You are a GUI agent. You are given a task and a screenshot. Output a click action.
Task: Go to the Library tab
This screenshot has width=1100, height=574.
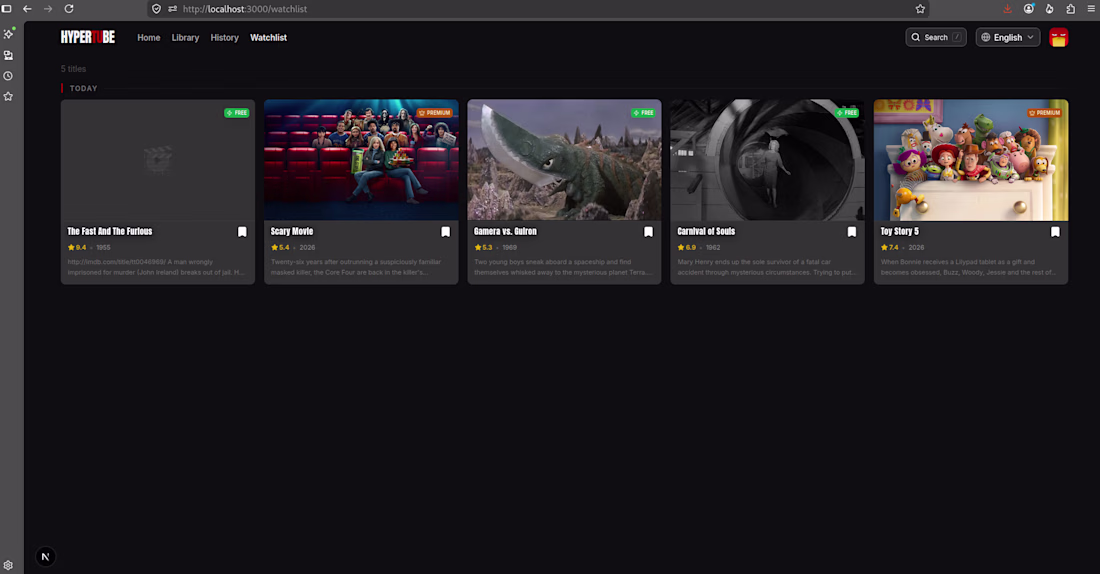pos(185,38)
